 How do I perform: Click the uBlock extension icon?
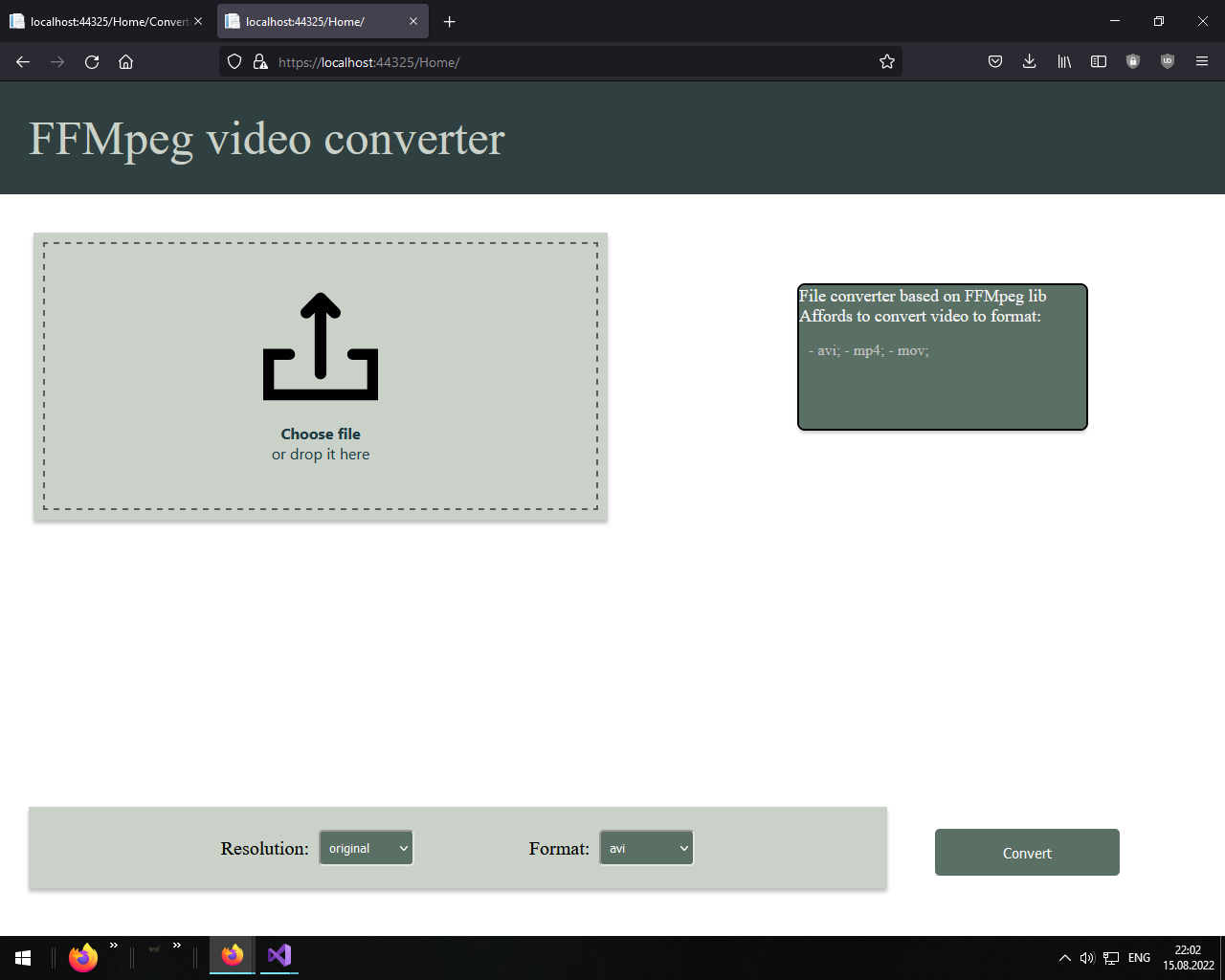(1167, 61)
